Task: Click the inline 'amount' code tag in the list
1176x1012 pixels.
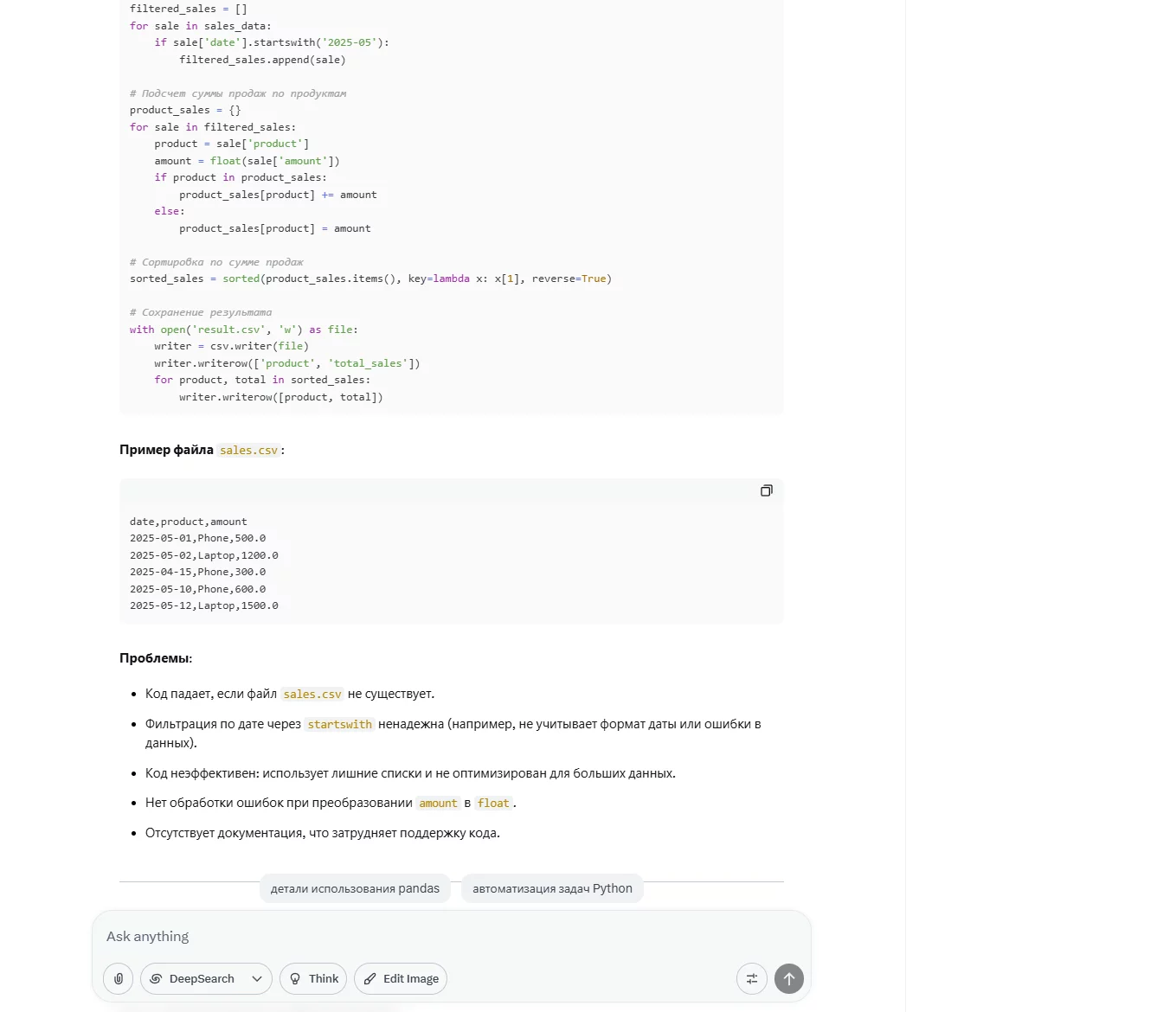Action: point(438,804)
